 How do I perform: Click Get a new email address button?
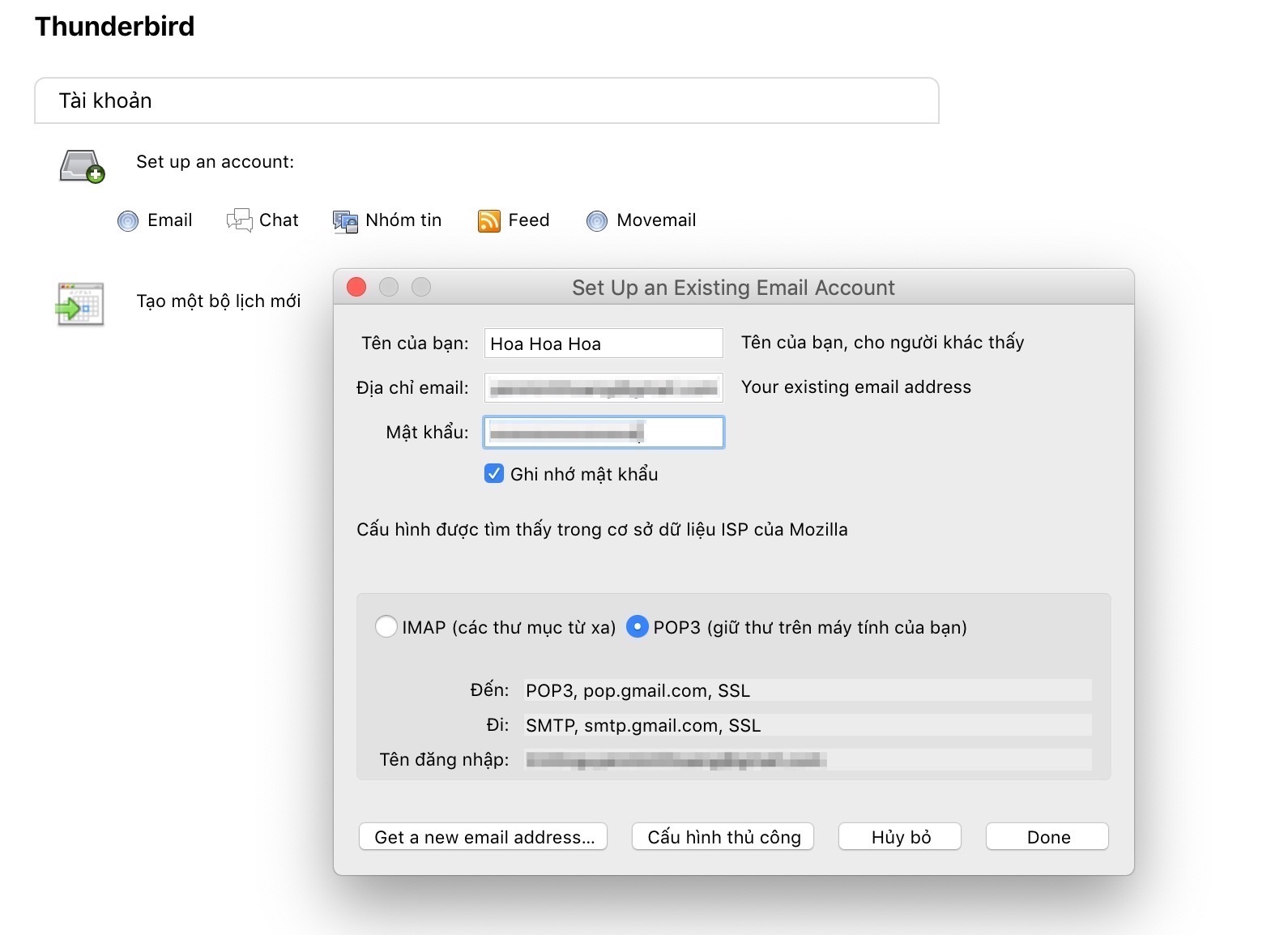coord(484,837)
